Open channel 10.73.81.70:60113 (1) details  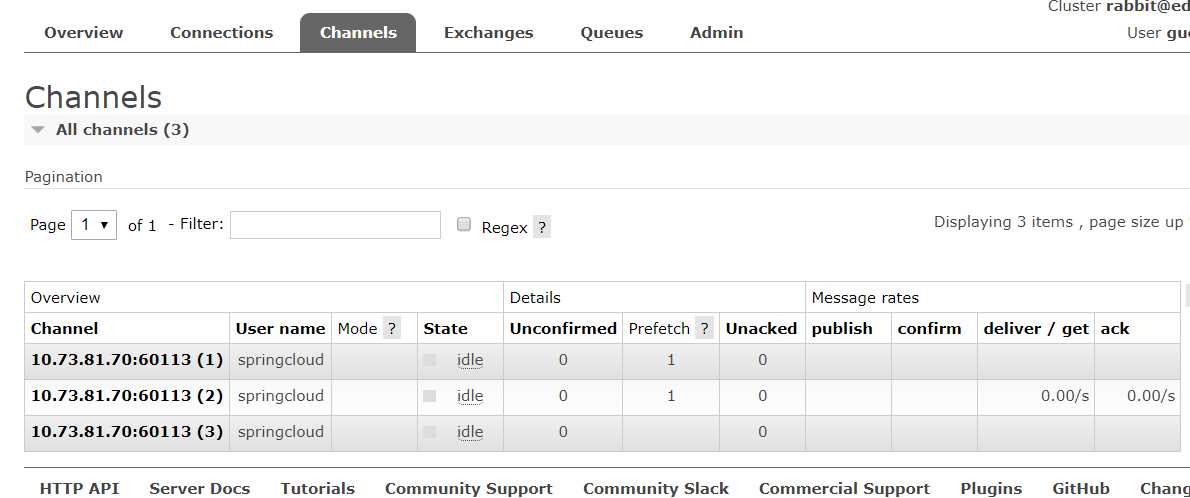coord(127,360)
